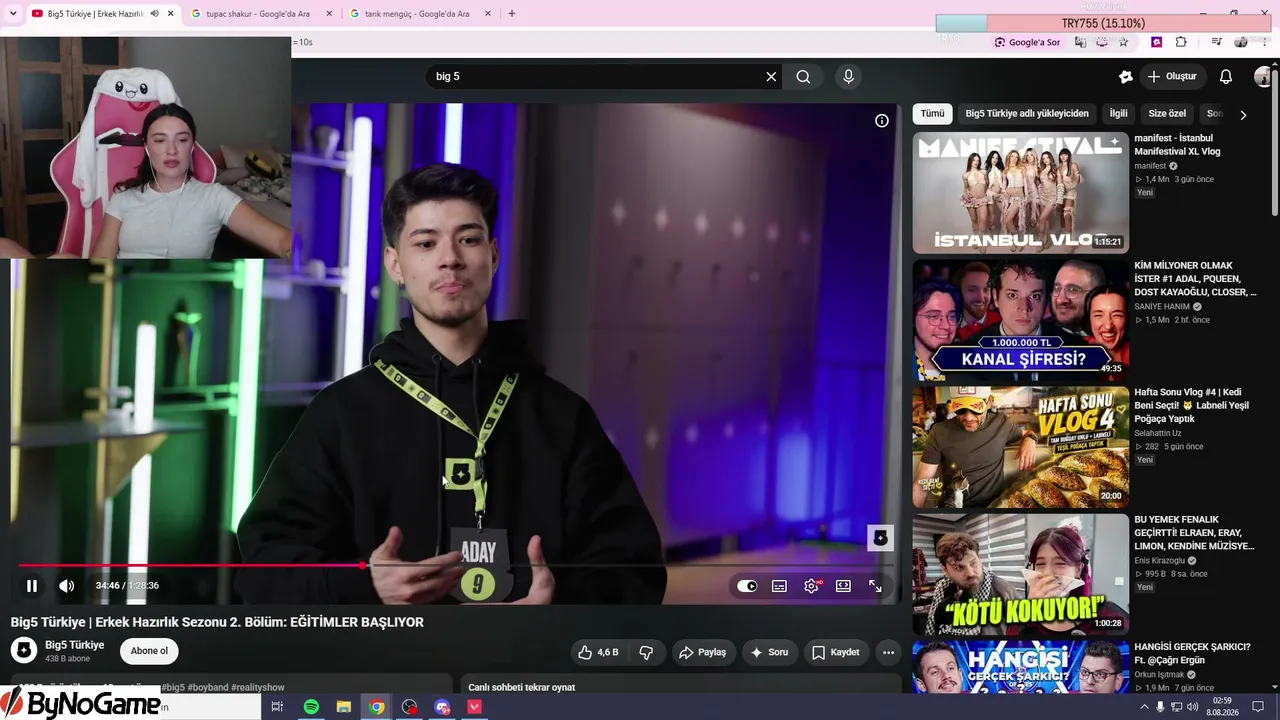Viewport: 1280px width, 720px height.
Task: Subscribe with the 'Abone ol' button
Action: (149, 651)
